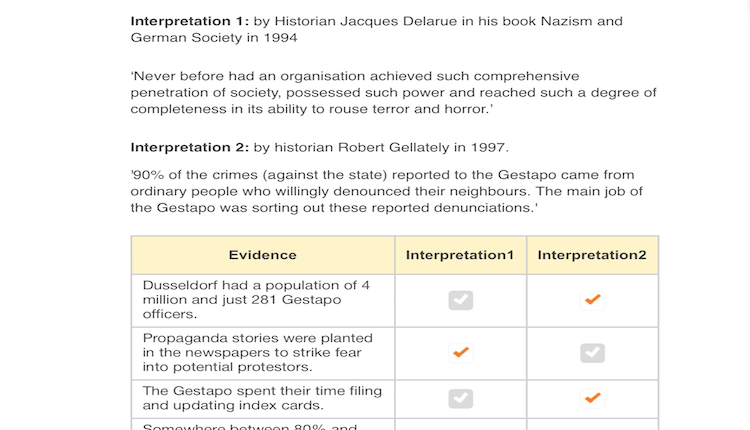Click the Evidence column header

pos(263,255)
